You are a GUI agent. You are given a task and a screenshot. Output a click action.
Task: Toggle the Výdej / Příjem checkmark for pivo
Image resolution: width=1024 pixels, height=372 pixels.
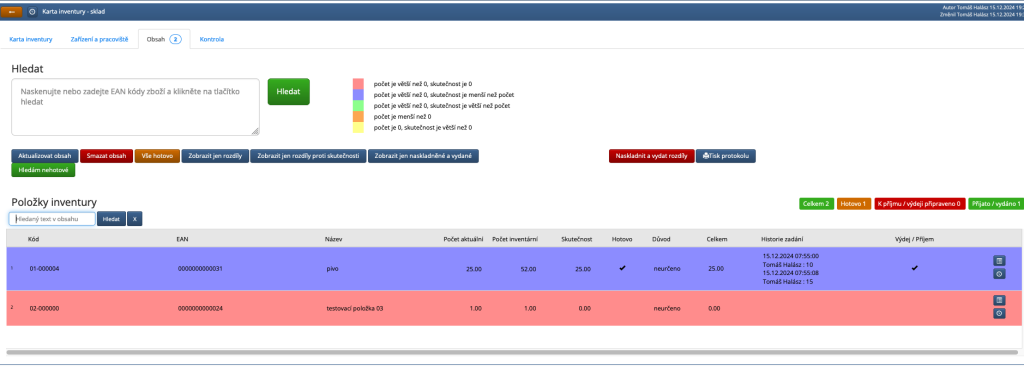point(914,268)
